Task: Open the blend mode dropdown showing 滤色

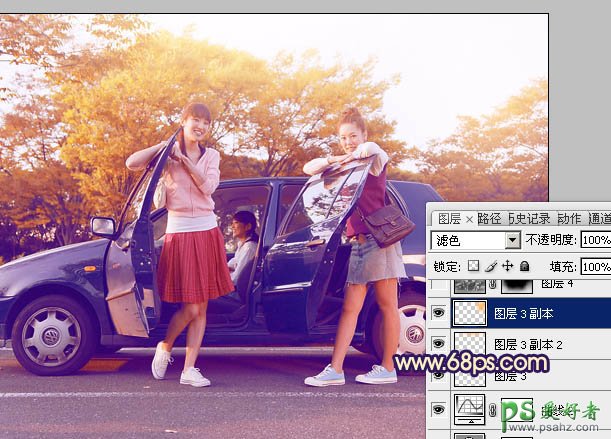Action: point(475,241)
